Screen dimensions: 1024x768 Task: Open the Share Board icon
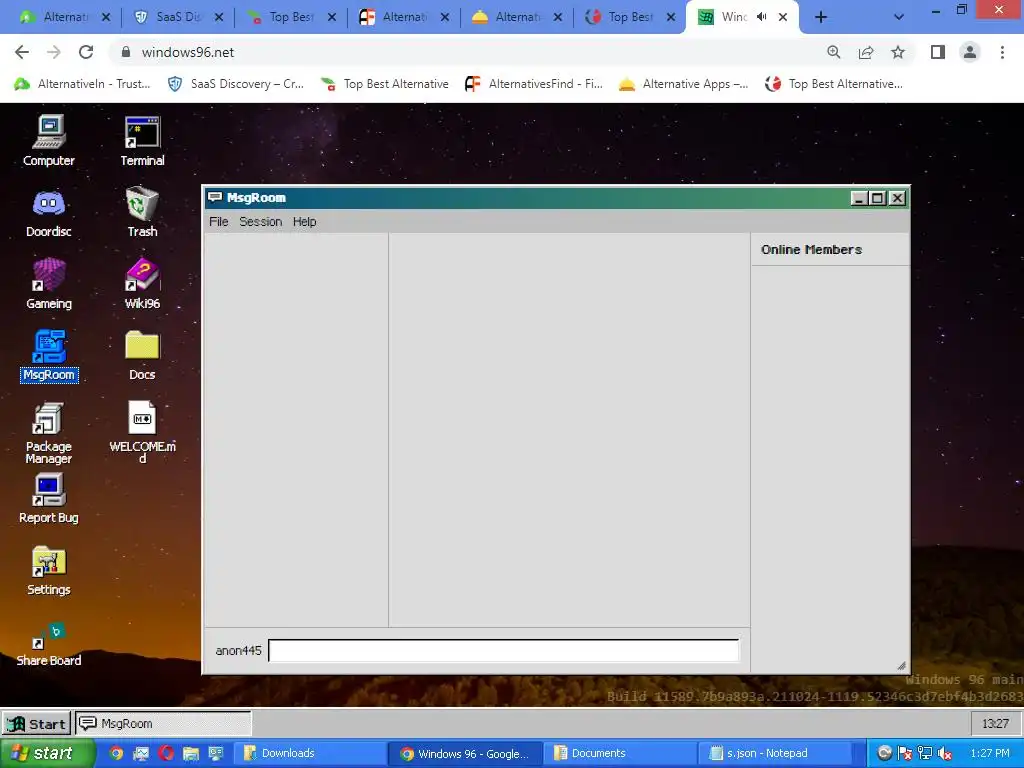49,643
